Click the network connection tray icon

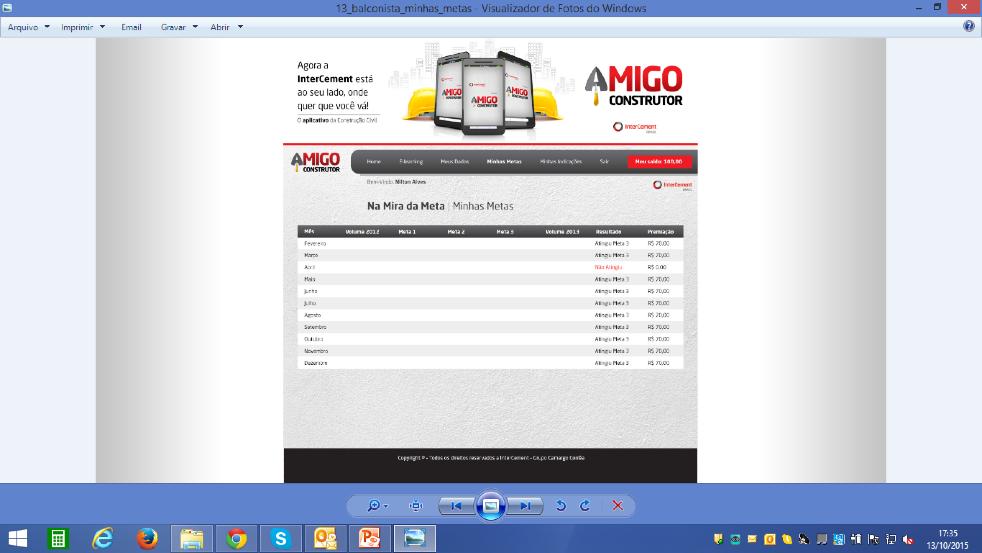[891, 539]
